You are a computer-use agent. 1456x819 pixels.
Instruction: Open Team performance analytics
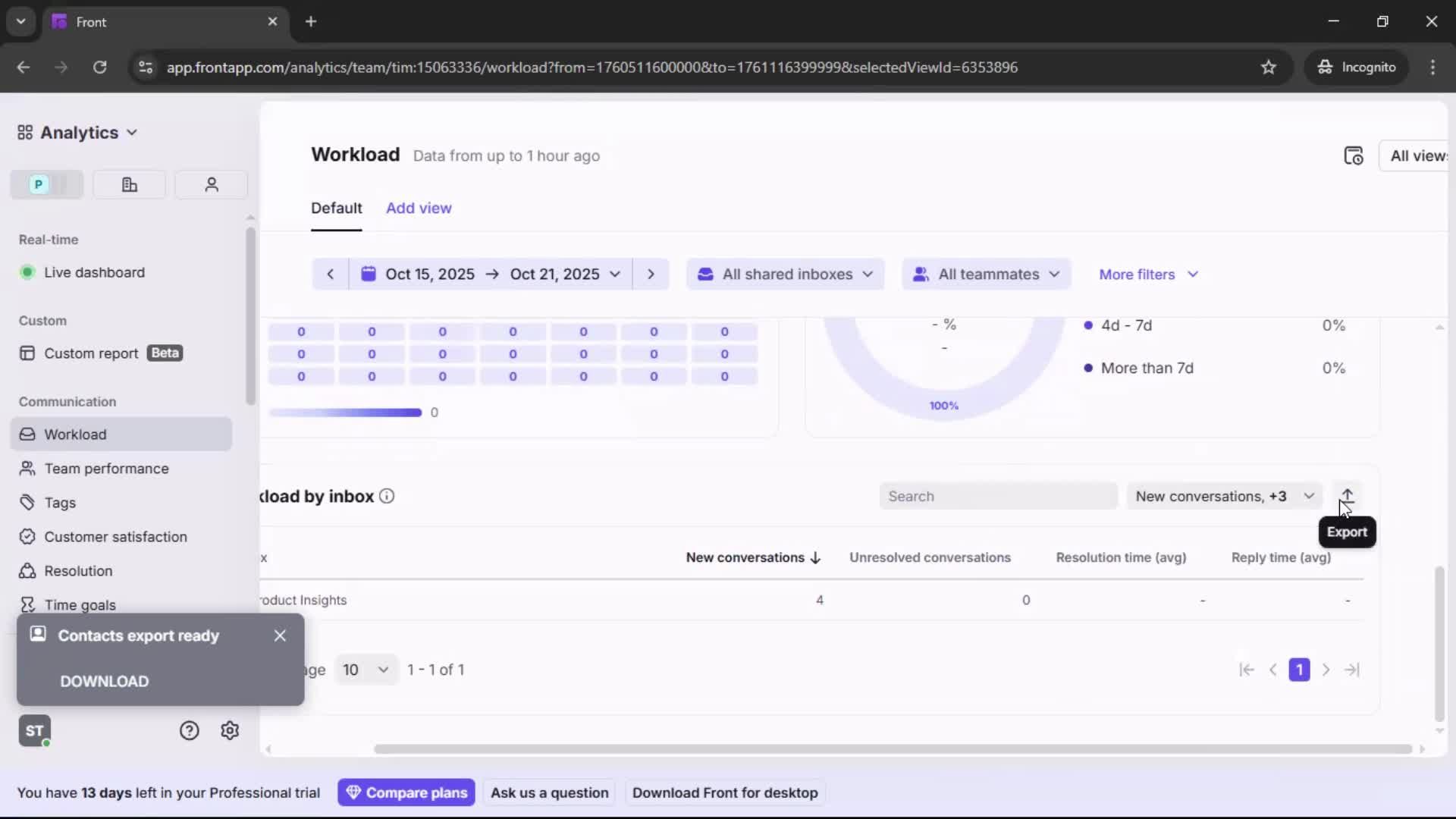coord(106,469)
